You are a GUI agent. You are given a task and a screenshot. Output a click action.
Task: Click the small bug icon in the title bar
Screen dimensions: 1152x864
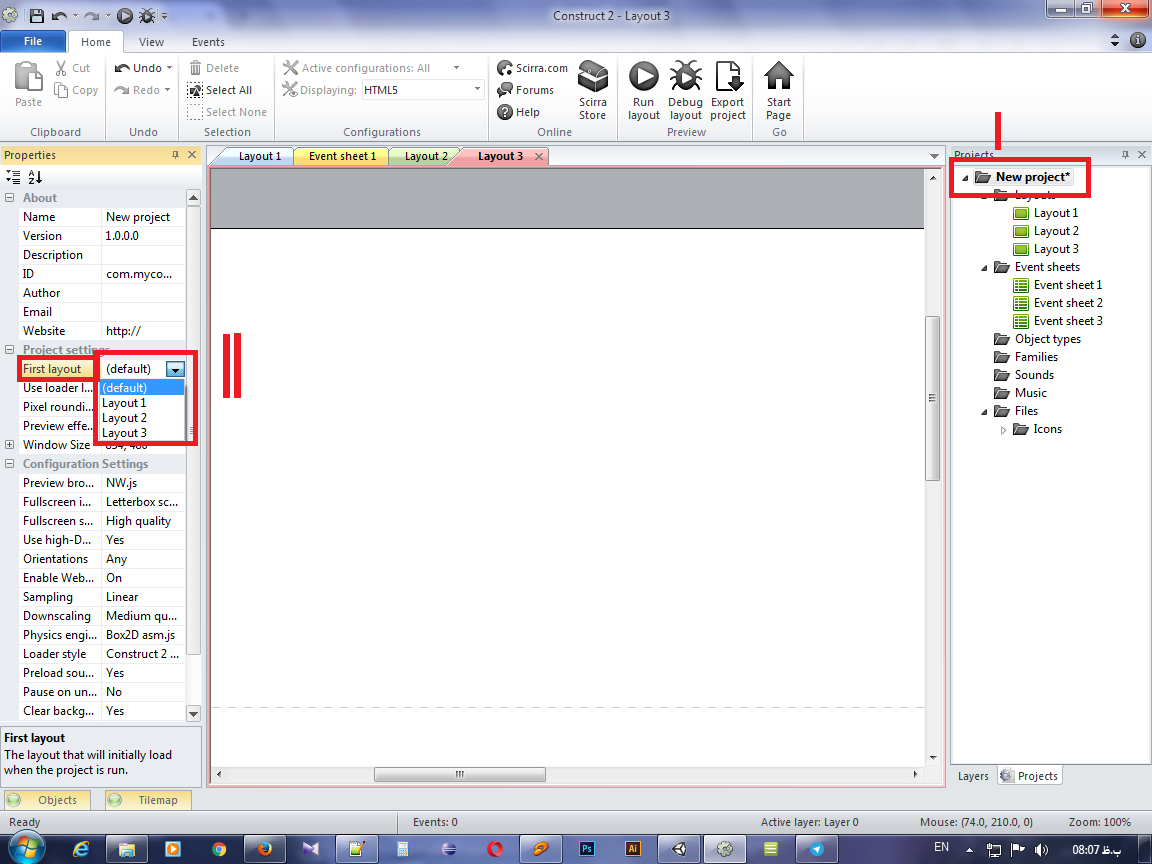147,15
